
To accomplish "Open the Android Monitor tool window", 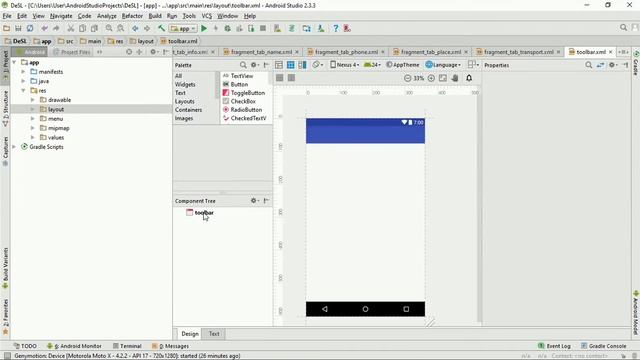I will point(74,346).
